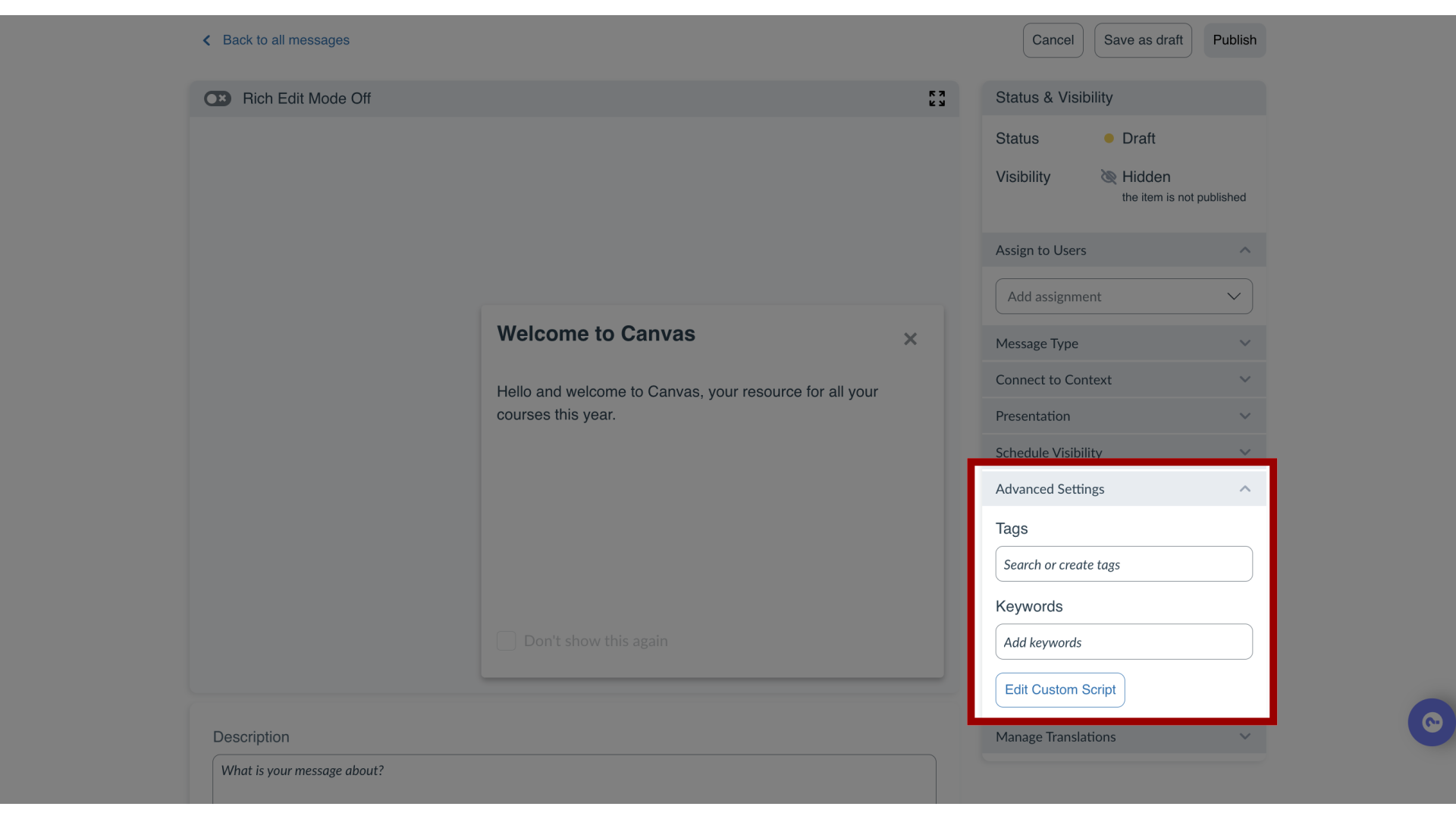The width and height of the screenshot is (1456, 819).
Task: Click the 'the item is not published' note
Action: [1184, 197]
